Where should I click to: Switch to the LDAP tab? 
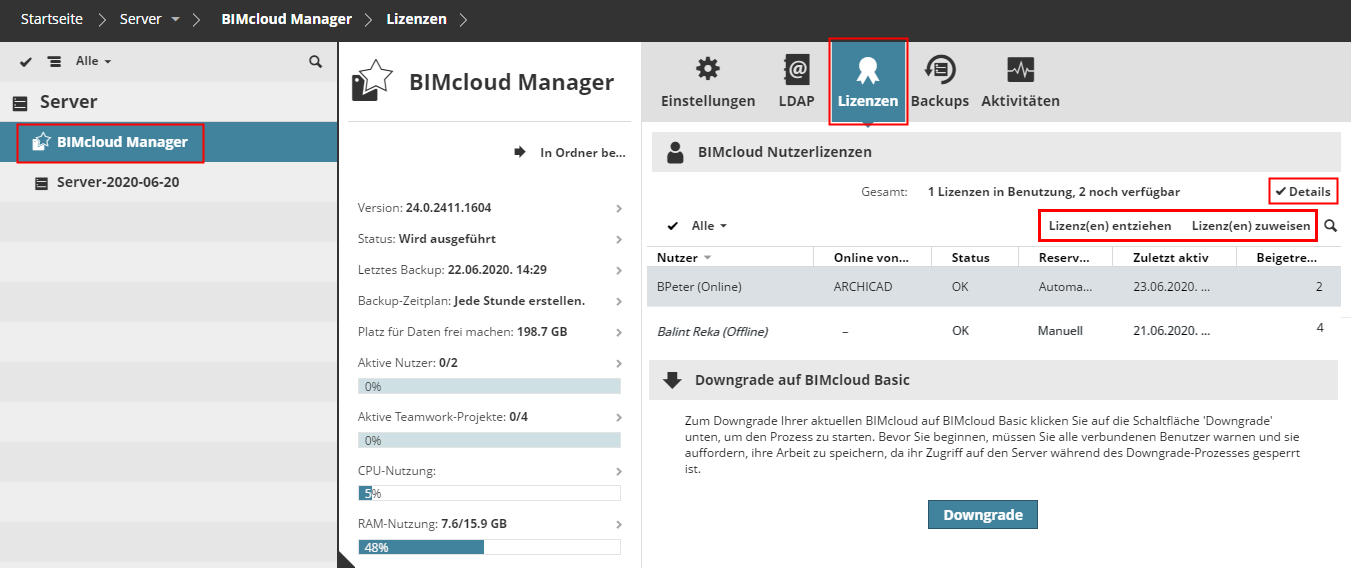(x=796, y=82)
